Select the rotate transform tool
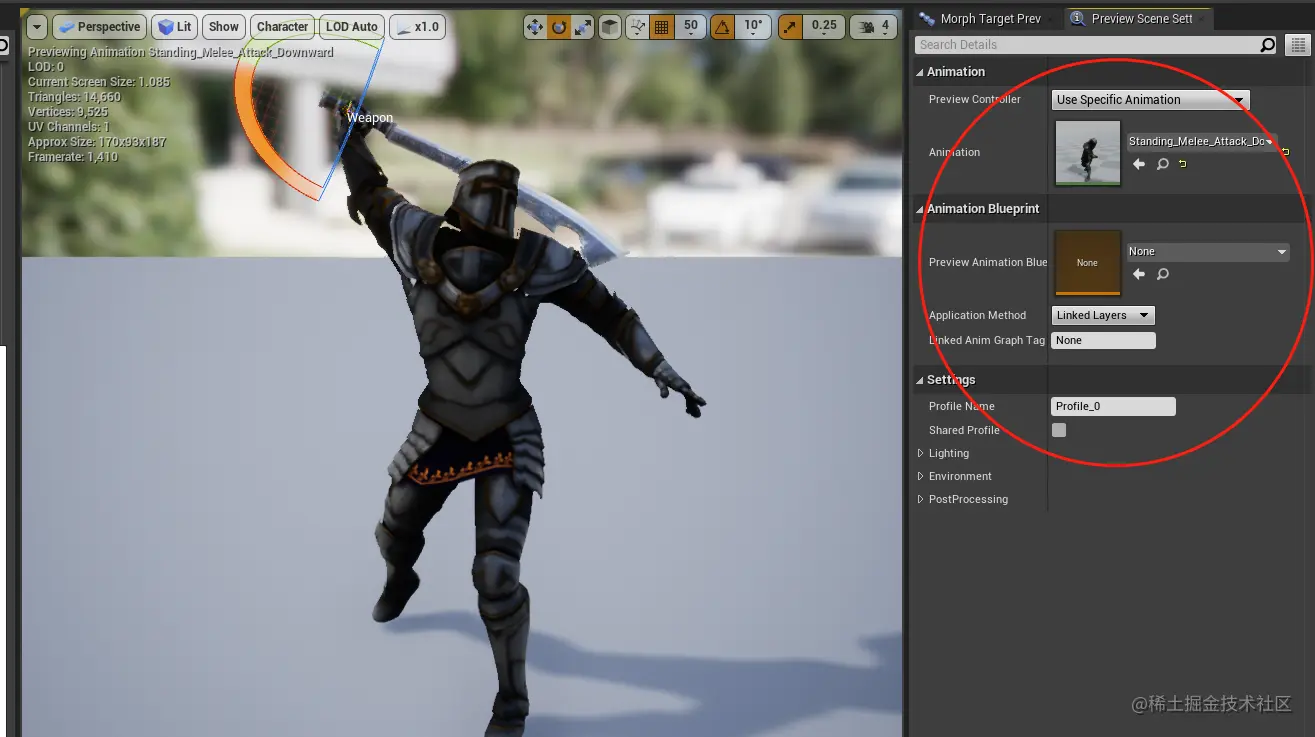The width and height of the screenshot is (1315, 737). tap(559, 27)
